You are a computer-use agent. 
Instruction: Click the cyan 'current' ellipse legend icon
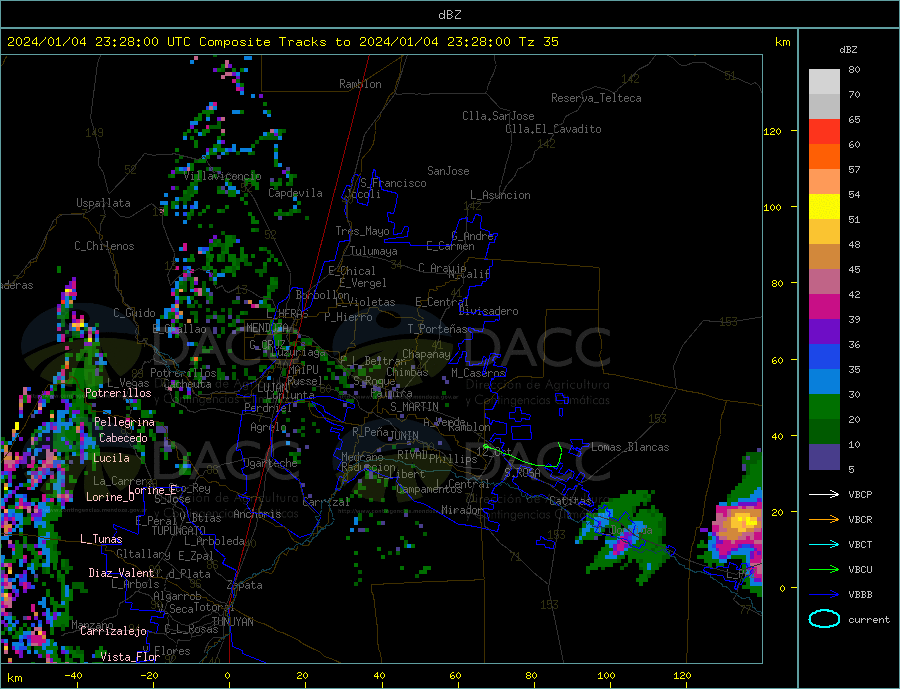tap(824, 619)
